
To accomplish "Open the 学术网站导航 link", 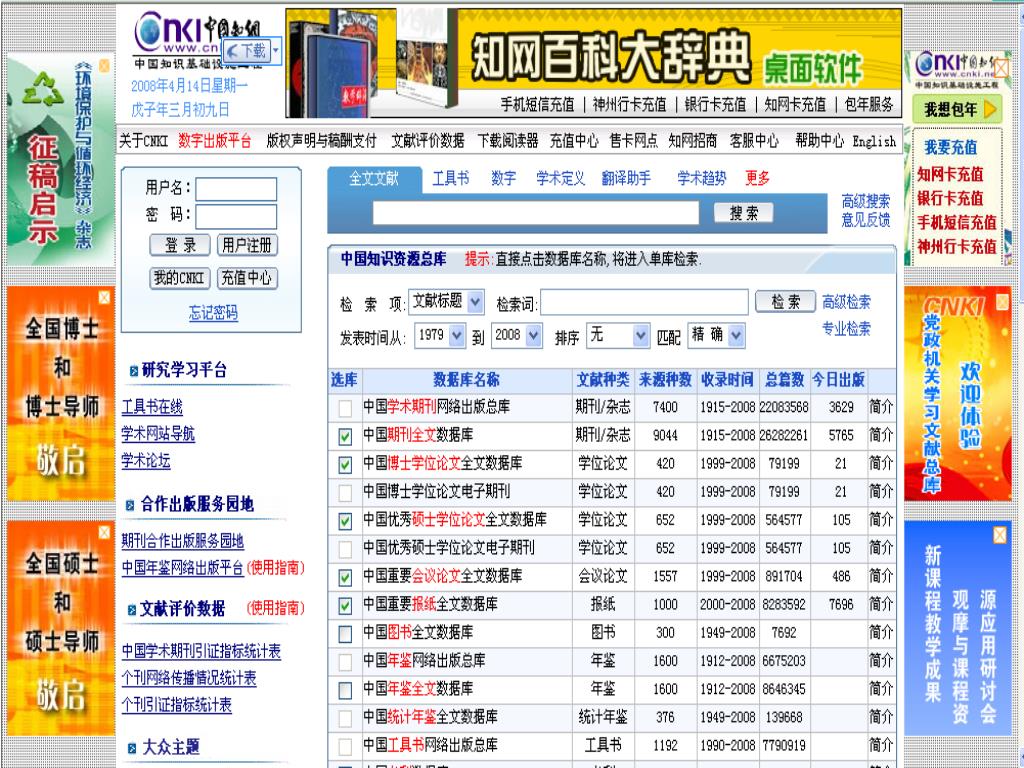I will [x=158, y=434].
